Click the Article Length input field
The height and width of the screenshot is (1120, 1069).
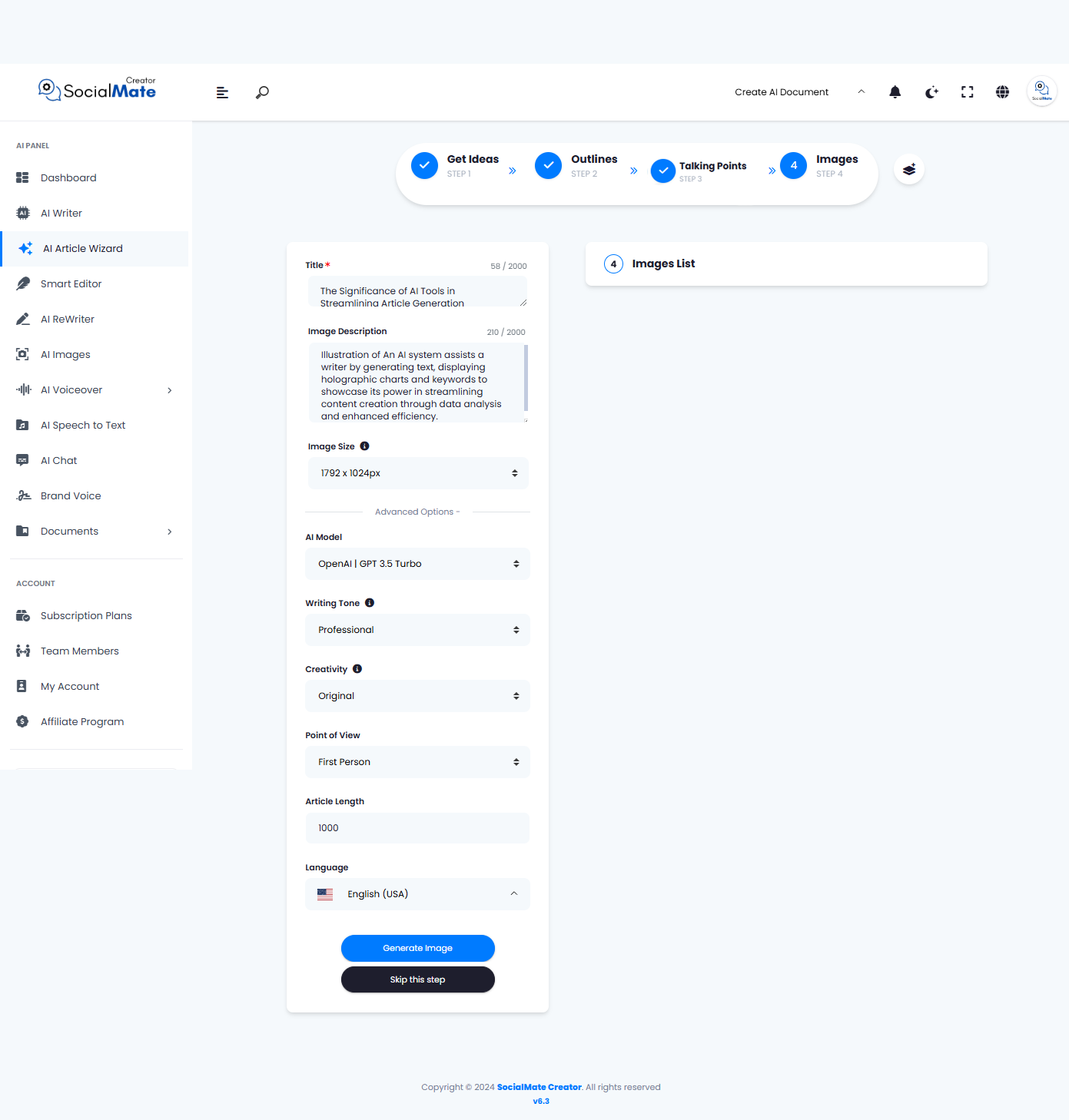pyautogui.click(x=418, y=828)
